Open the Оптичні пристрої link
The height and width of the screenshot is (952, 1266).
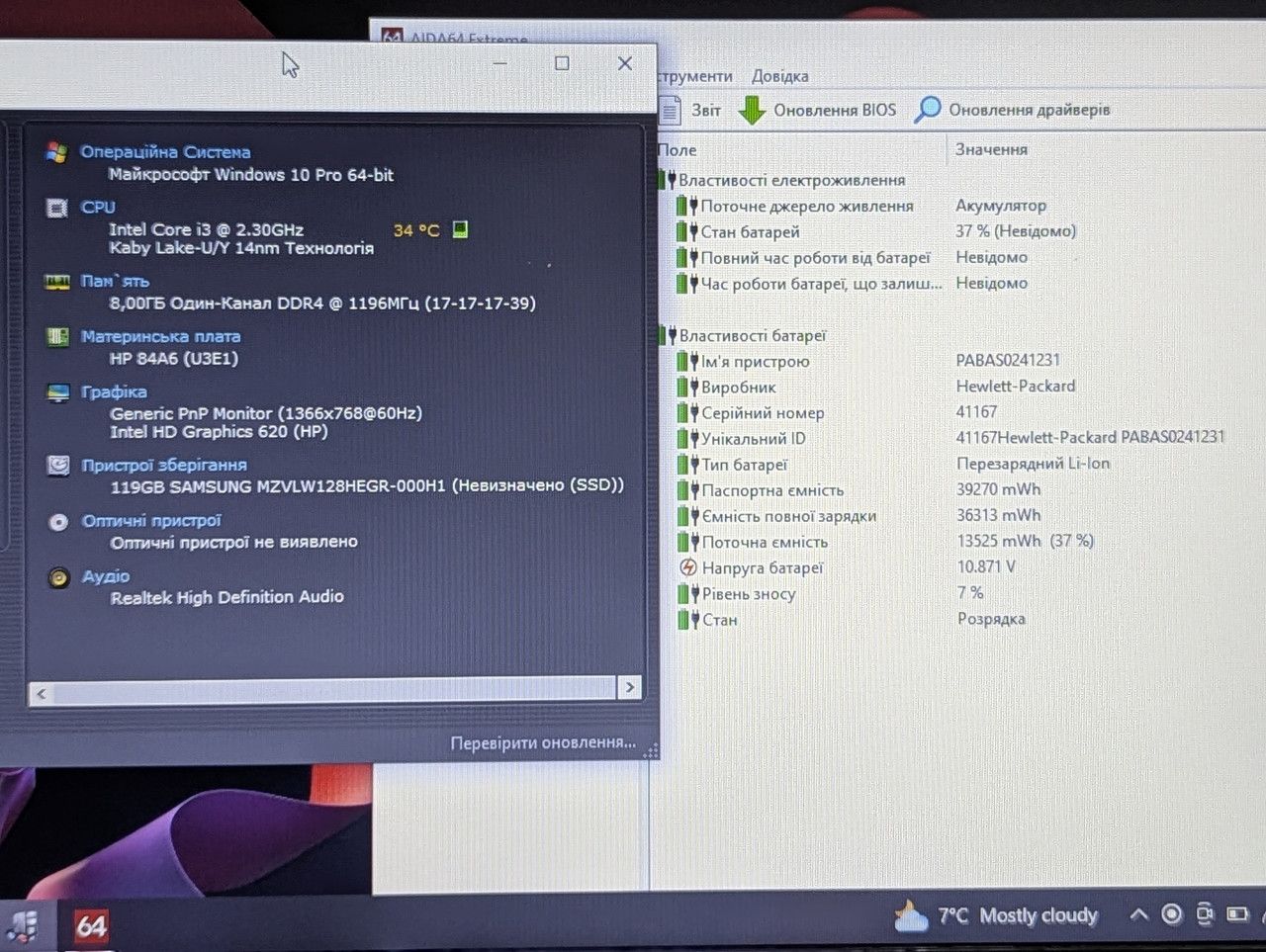tap(151, 521)
